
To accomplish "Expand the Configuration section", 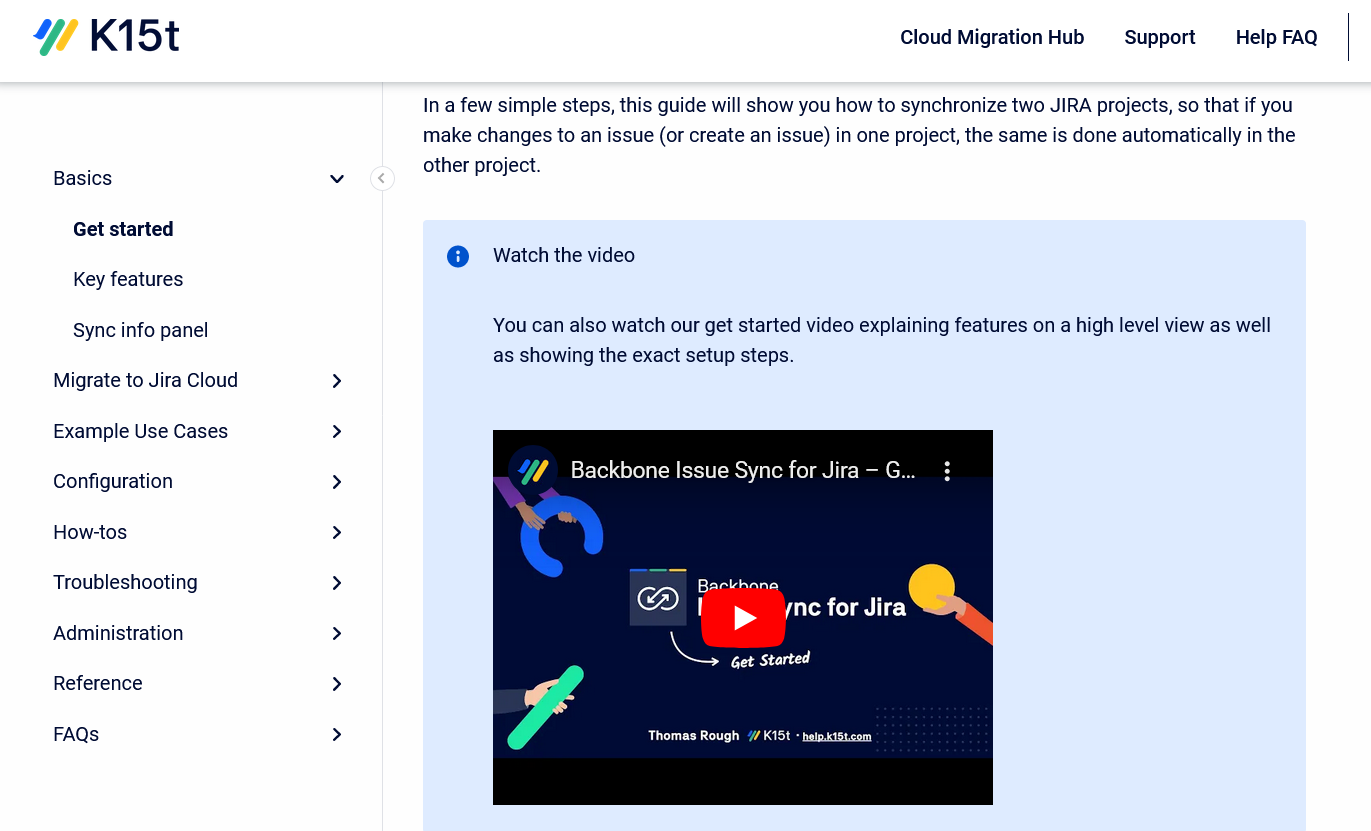I will pyautogui.click(x=337, y=482).
